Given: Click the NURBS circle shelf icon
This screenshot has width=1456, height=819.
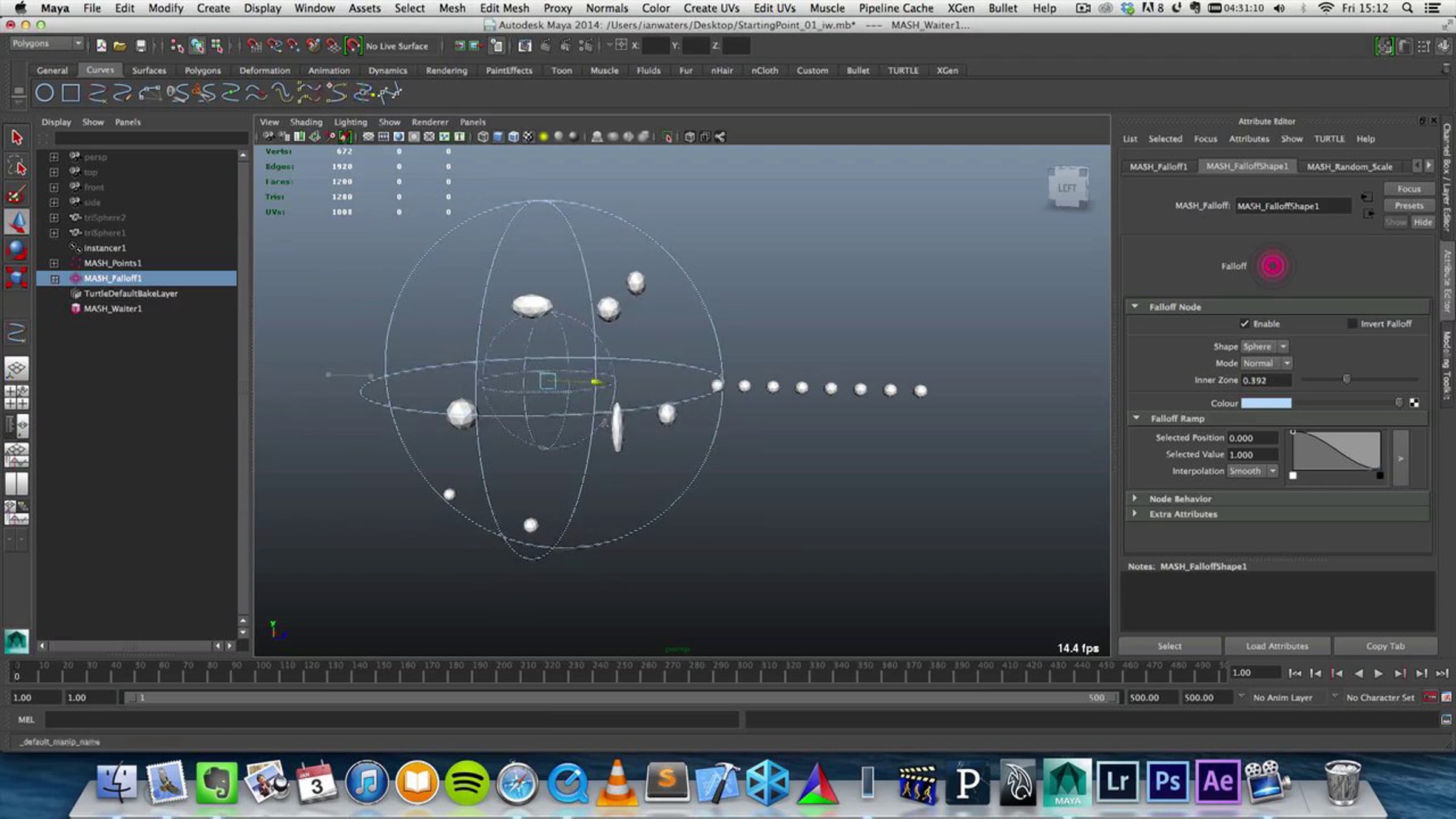Looking at the screenshot, I should pyautogui.click(x=44, y=93).
